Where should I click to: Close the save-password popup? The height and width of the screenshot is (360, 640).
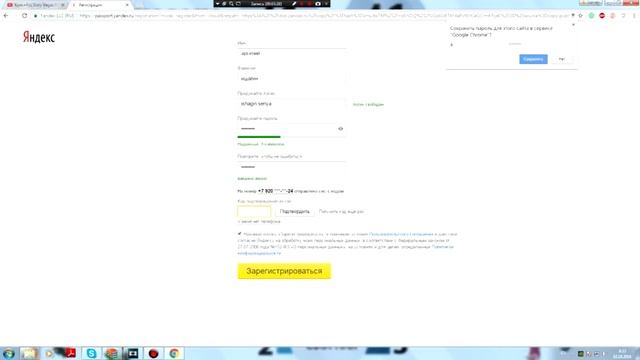click(573, 25)
